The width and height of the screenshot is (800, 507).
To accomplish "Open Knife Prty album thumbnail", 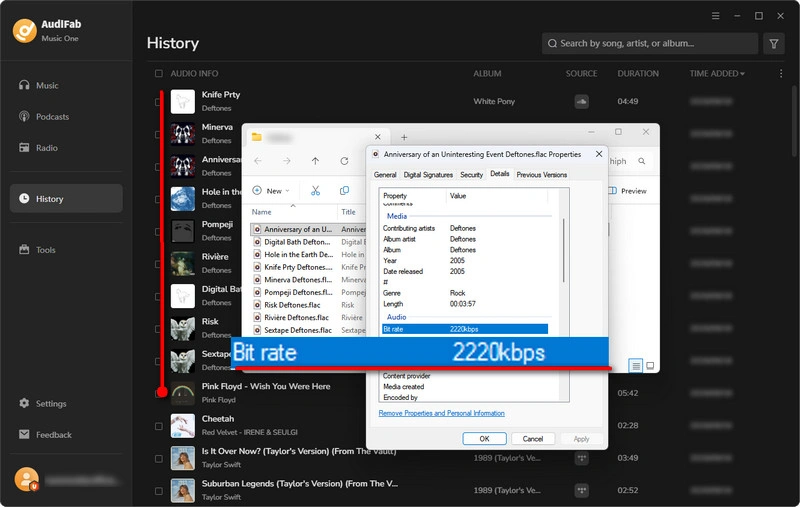I will [183, 101].
